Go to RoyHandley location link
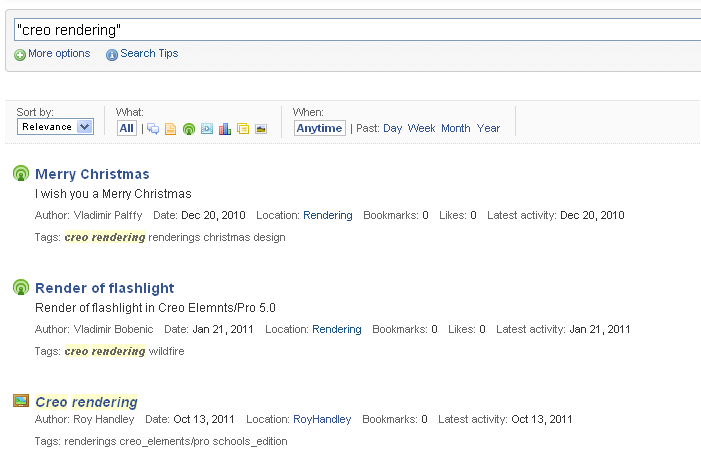701x453 pixels. click(x=322, y=419)
